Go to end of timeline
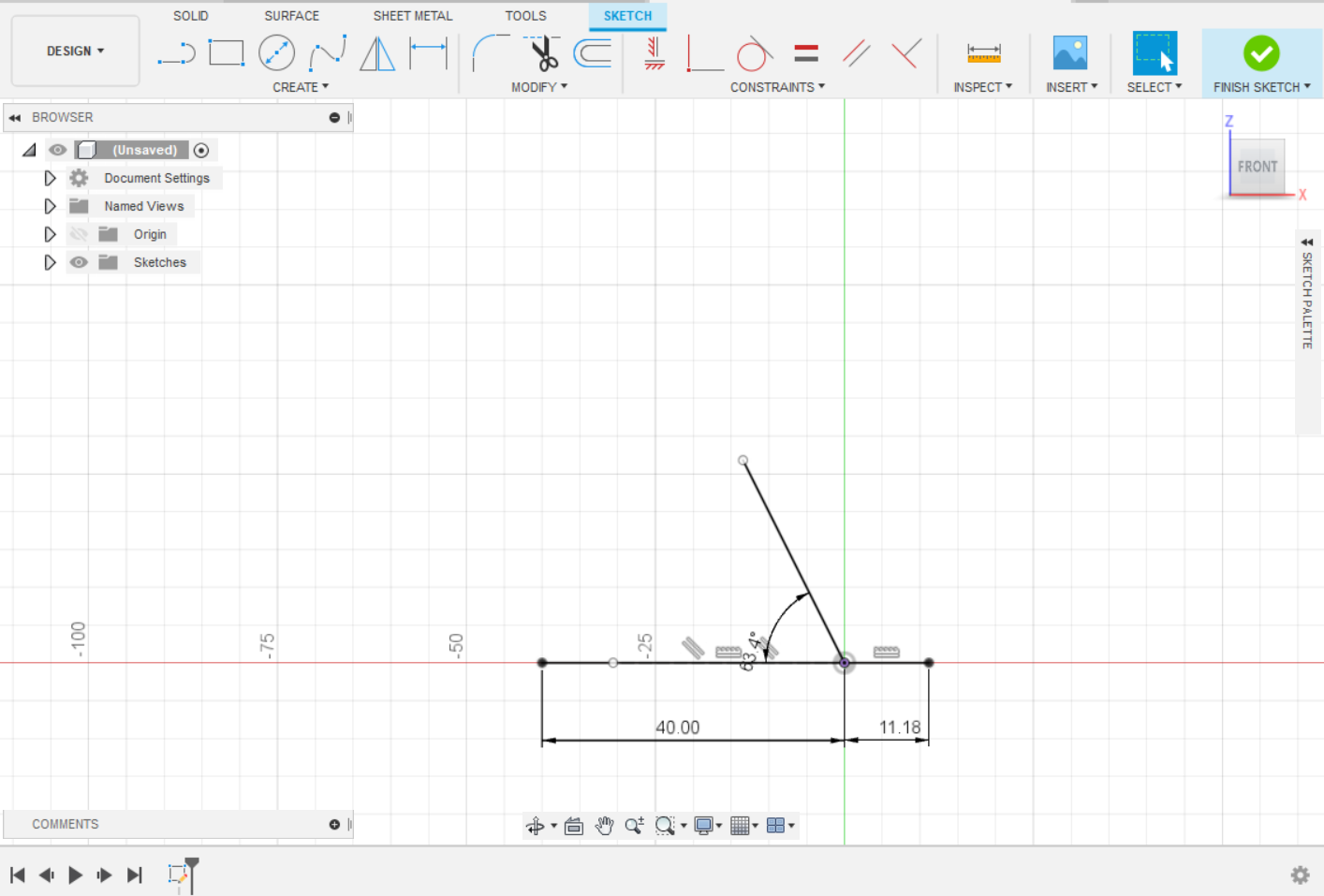Viewport: 1324px width, 896px height. point(135,874)
